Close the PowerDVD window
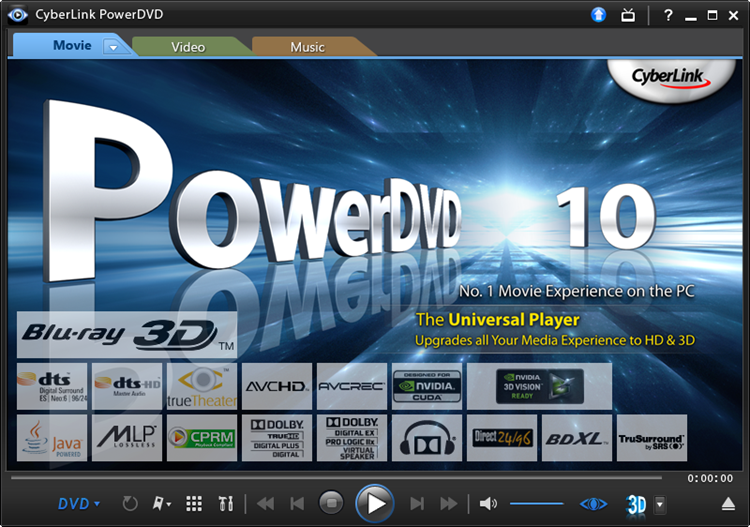Viewport: 750px width, 527px height. pyautogui.click(x=733, y=15)
